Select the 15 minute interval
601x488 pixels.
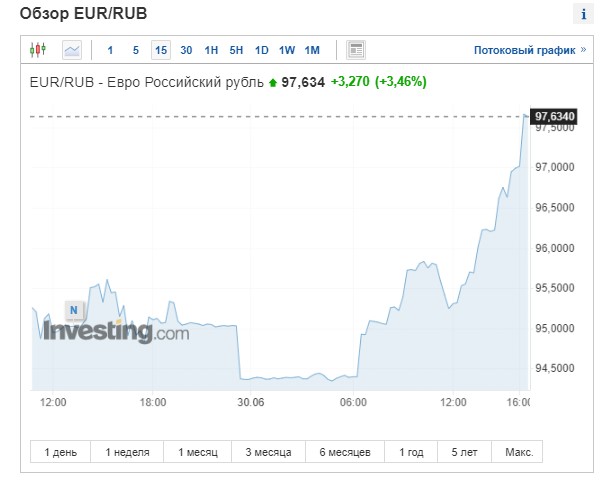point(161,50)
